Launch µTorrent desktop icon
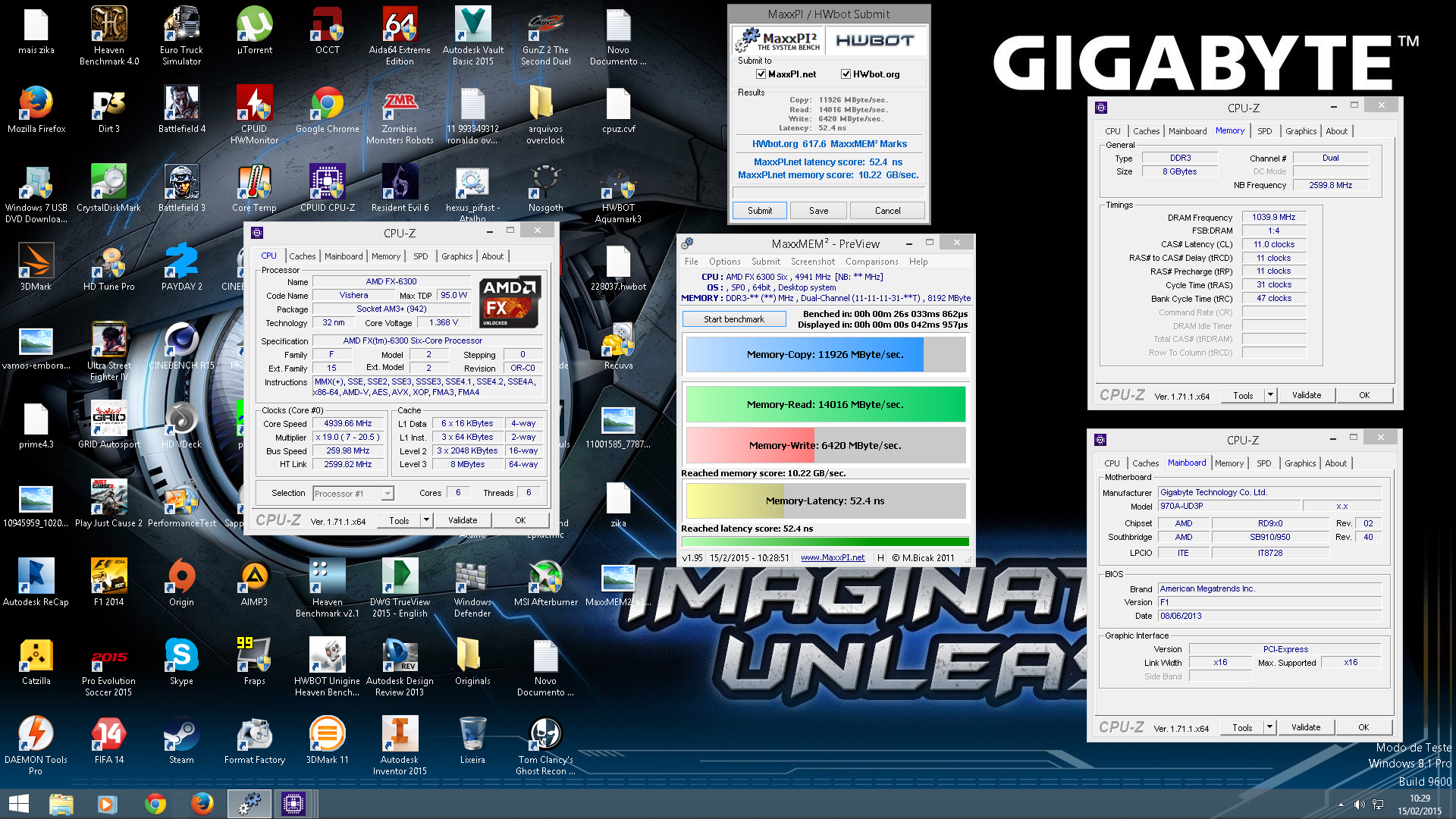Image resolution: width=1456 pixels, height=819 pixels. click(x=254, y=30)
